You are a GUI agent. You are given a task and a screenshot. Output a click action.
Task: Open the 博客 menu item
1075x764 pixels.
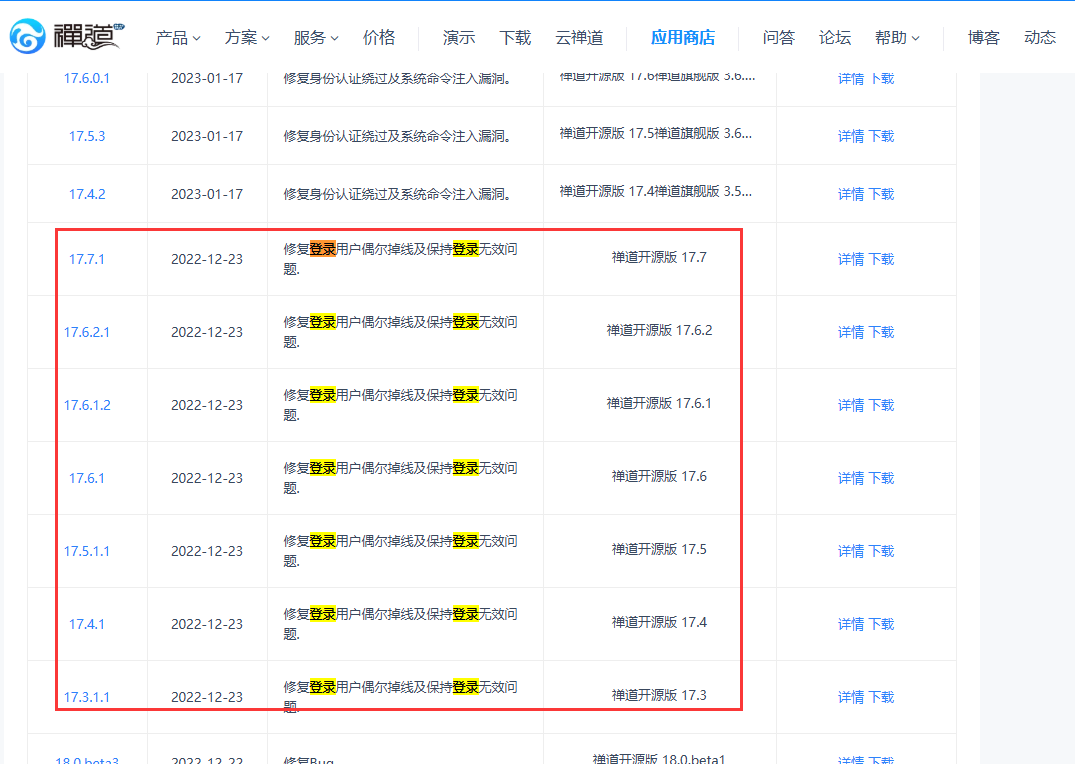click(x=984, y=38)
